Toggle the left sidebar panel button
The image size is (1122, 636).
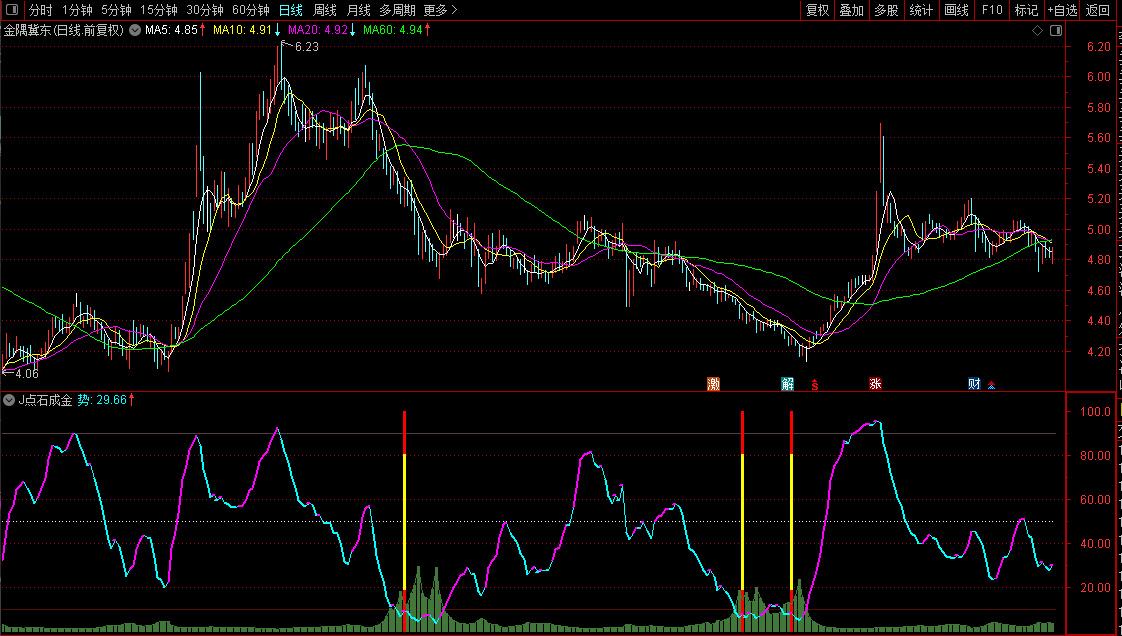click(12, 10)
